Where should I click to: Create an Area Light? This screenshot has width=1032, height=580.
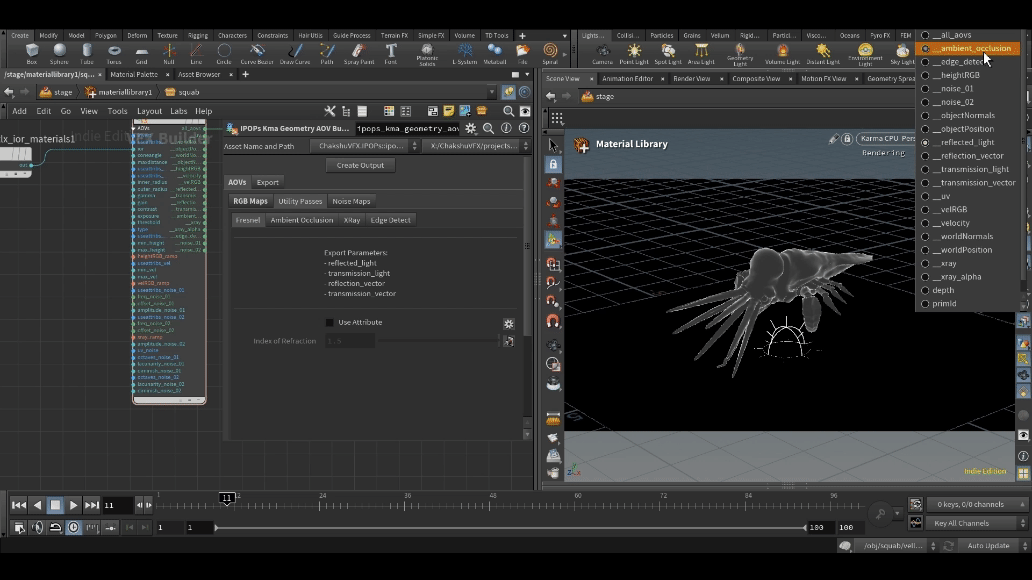coord(701,54)
